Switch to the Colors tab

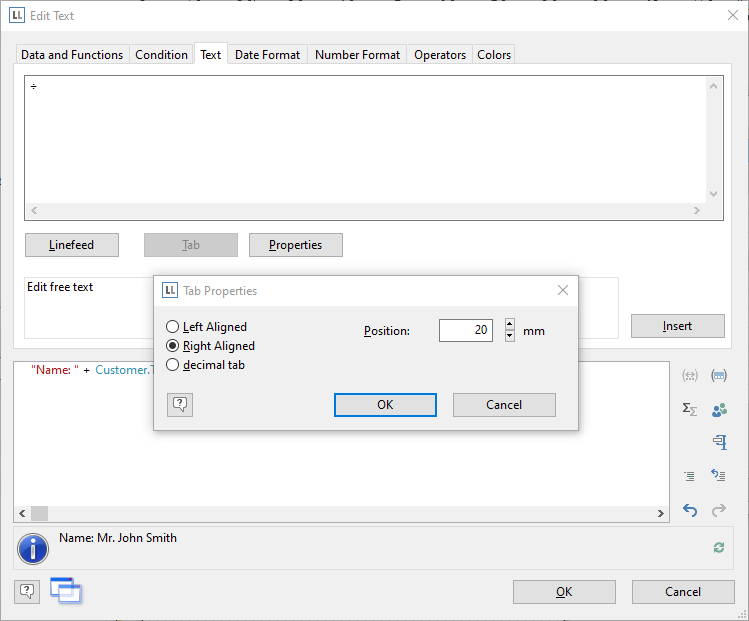494,55
